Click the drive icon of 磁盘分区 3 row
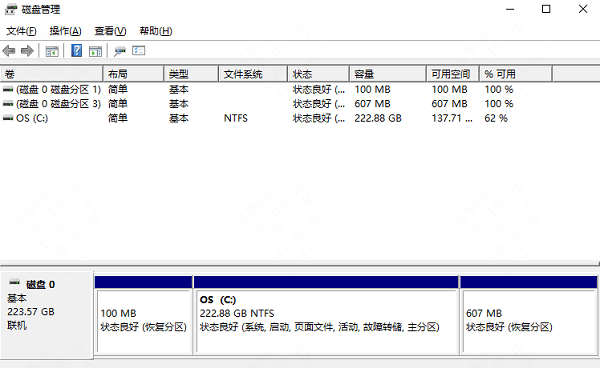The image size is (600, 368). pyautogui.click(x=8, y=104)
